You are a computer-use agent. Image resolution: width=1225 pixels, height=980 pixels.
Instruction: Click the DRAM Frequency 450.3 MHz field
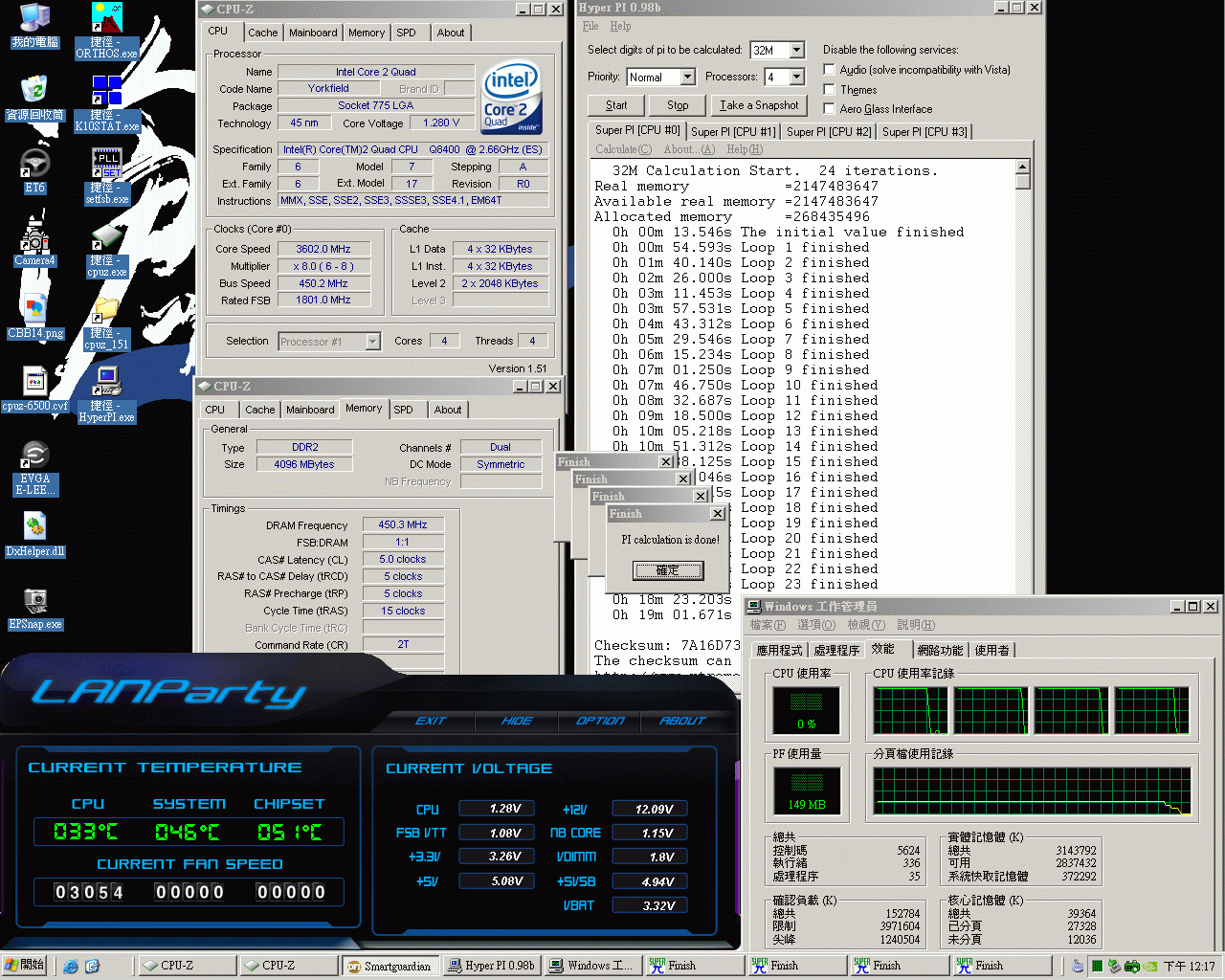tap(403, 524)
